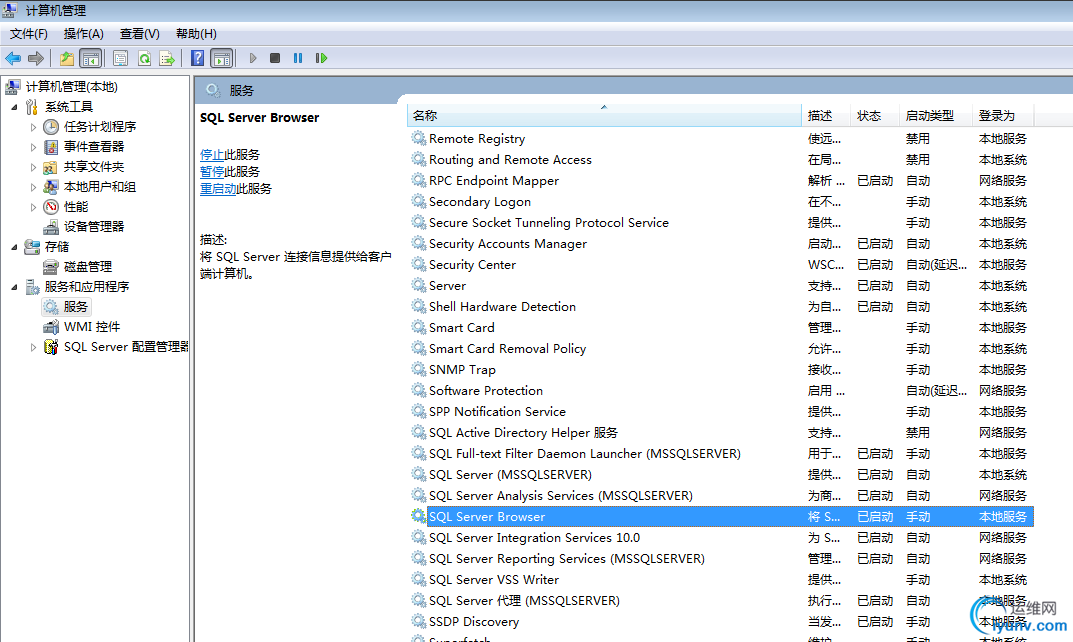The image size is (1073, 642).
Task: Open the 文件(F) menu
Action: tap(29, 34)
